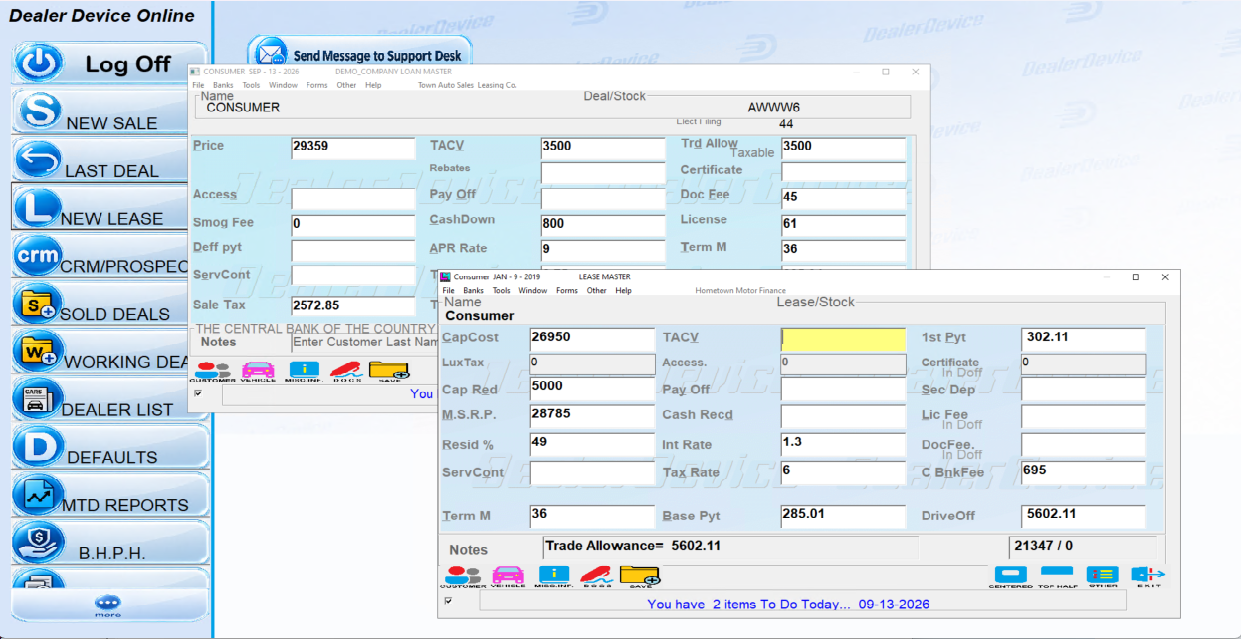Click the Centered layout icon in Lease Master

pos(1010,577)
